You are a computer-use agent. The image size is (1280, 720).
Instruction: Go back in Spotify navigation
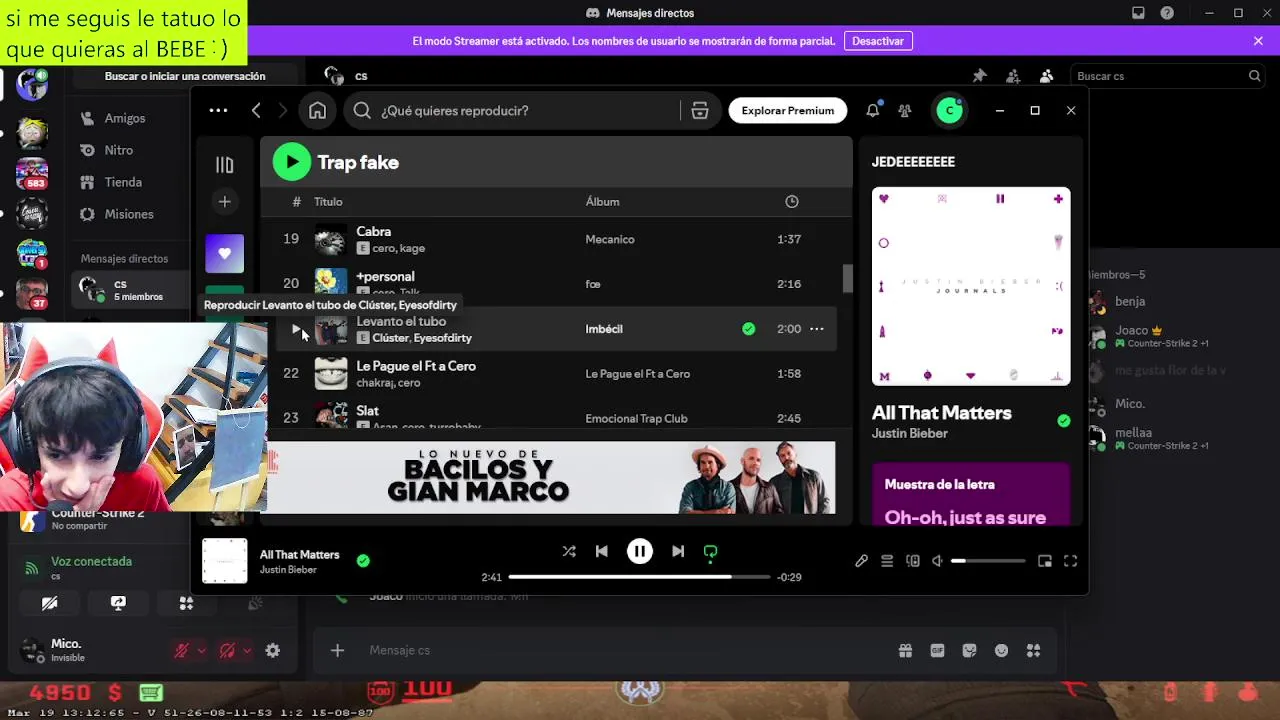256,110
